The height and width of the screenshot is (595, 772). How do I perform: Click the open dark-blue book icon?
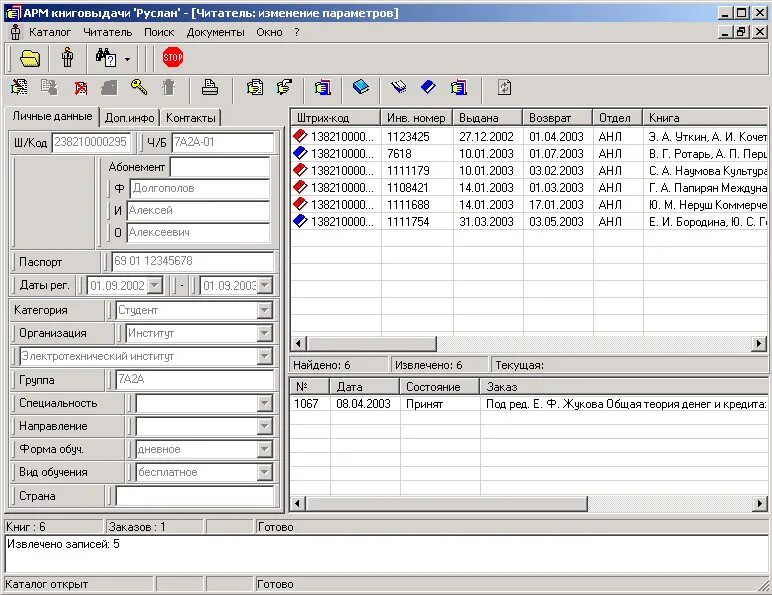[x=399, y=87]
